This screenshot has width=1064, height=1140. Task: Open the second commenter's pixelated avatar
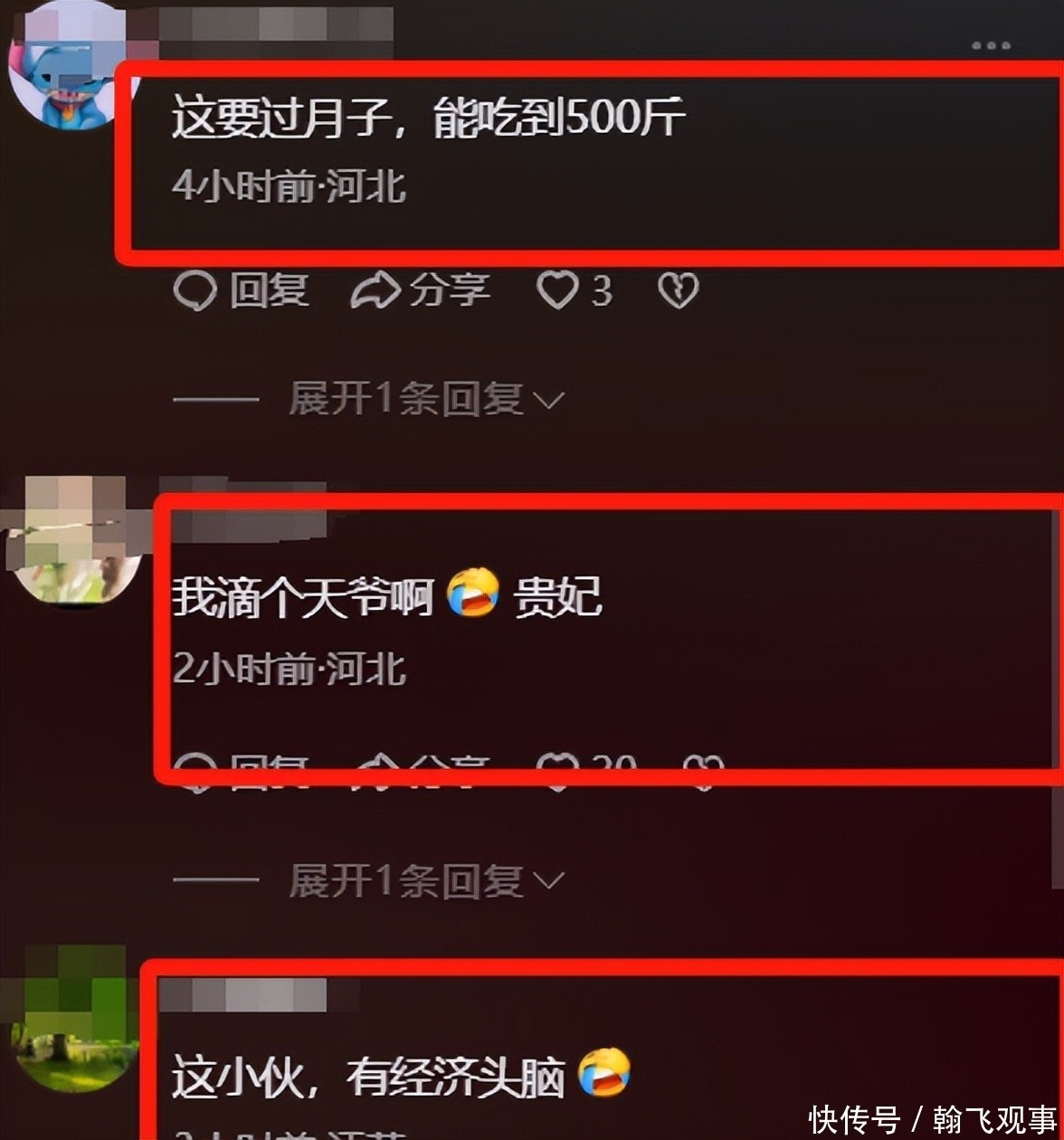tap(74, 540)
